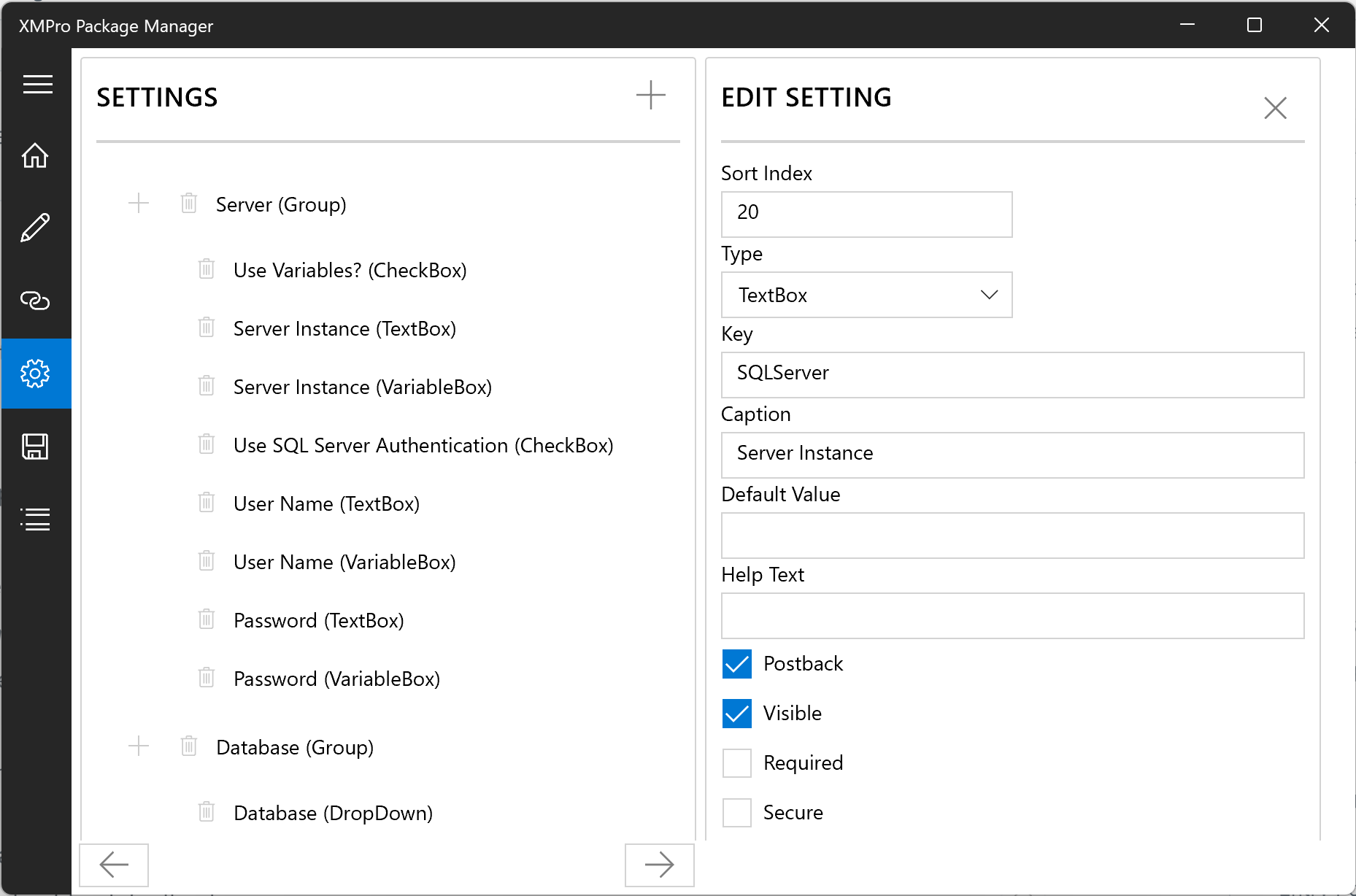Uncheck the Postback checkbox
1356x896 pixels.
click(x=736, y=664)
